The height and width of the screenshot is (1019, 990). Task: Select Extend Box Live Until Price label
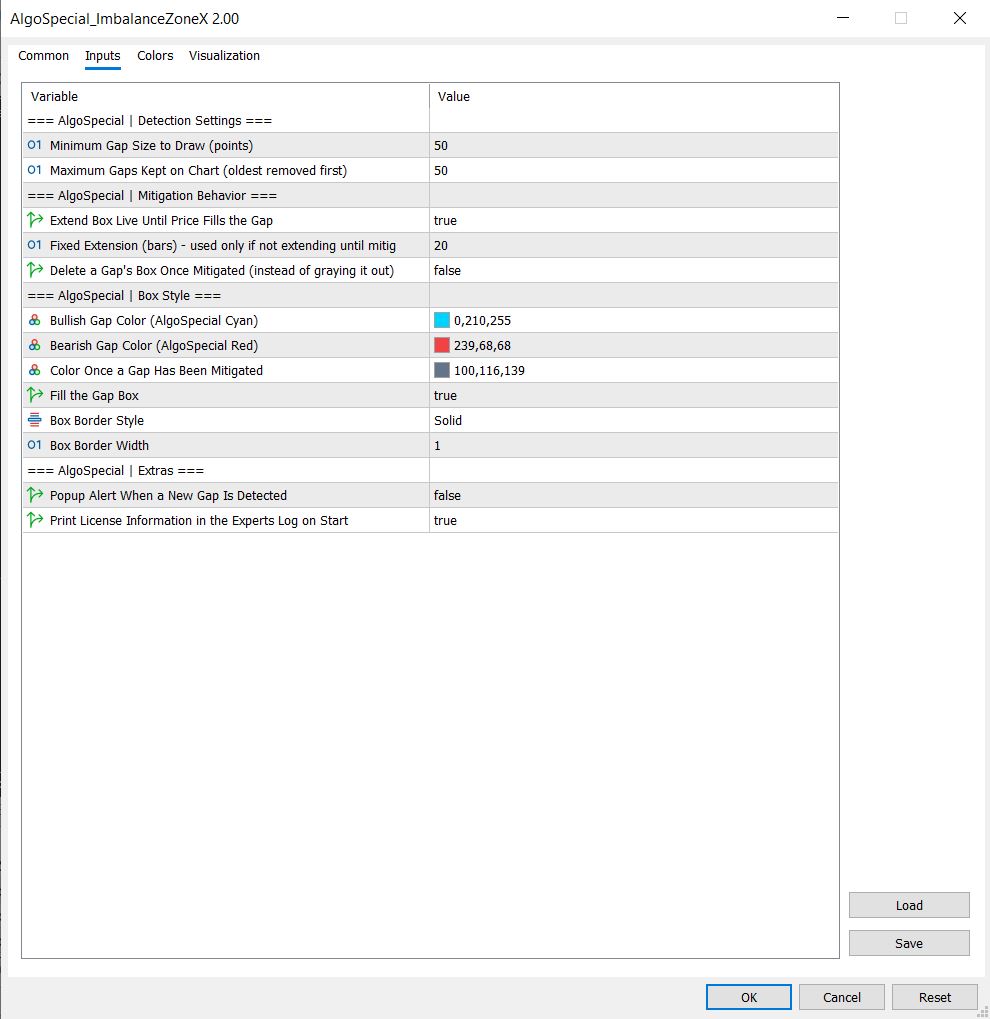pyautogui.click(x=161, y=220)
